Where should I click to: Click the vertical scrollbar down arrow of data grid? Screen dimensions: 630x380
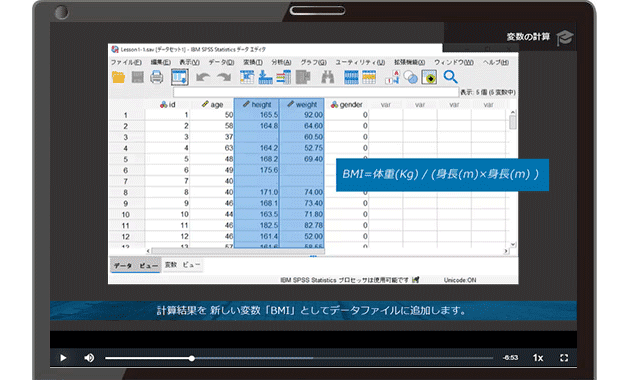tap(513, 244)
